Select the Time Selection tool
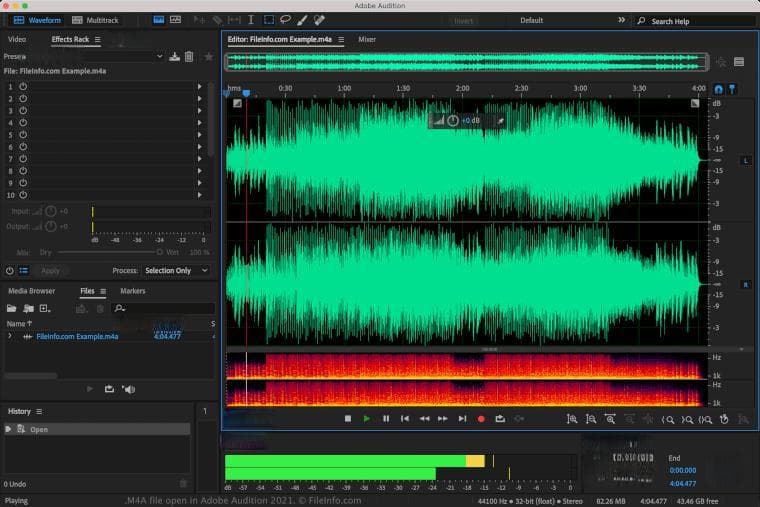Image resolution: width=760 pixels, height=507 pixels. (x=251, y=20)
